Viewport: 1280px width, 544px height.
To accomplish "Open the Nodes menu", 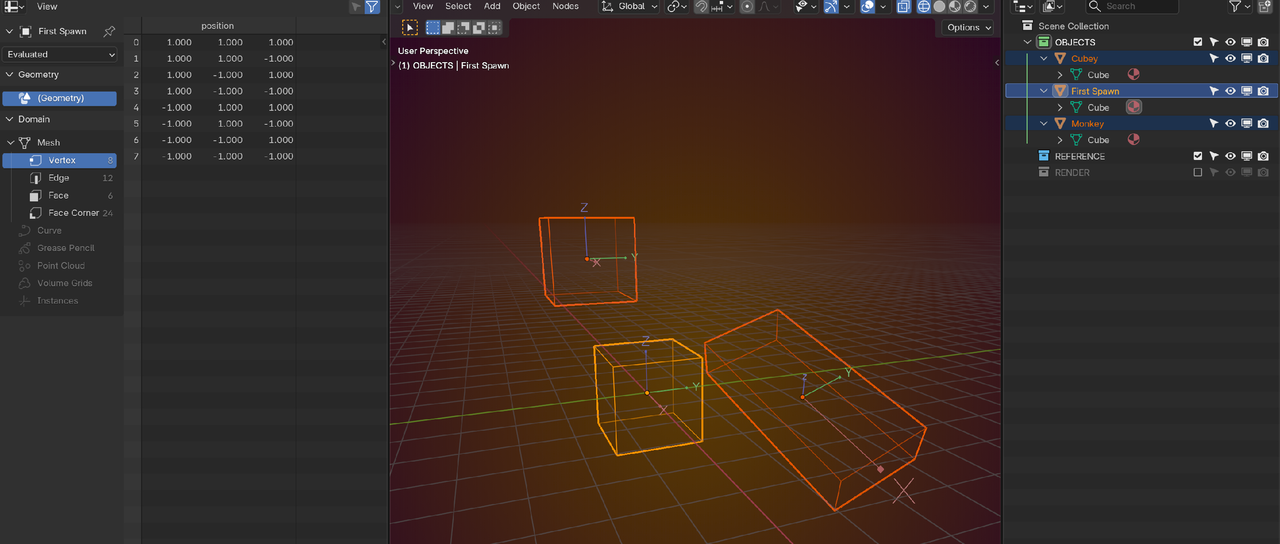I will (x=565, y=7).
